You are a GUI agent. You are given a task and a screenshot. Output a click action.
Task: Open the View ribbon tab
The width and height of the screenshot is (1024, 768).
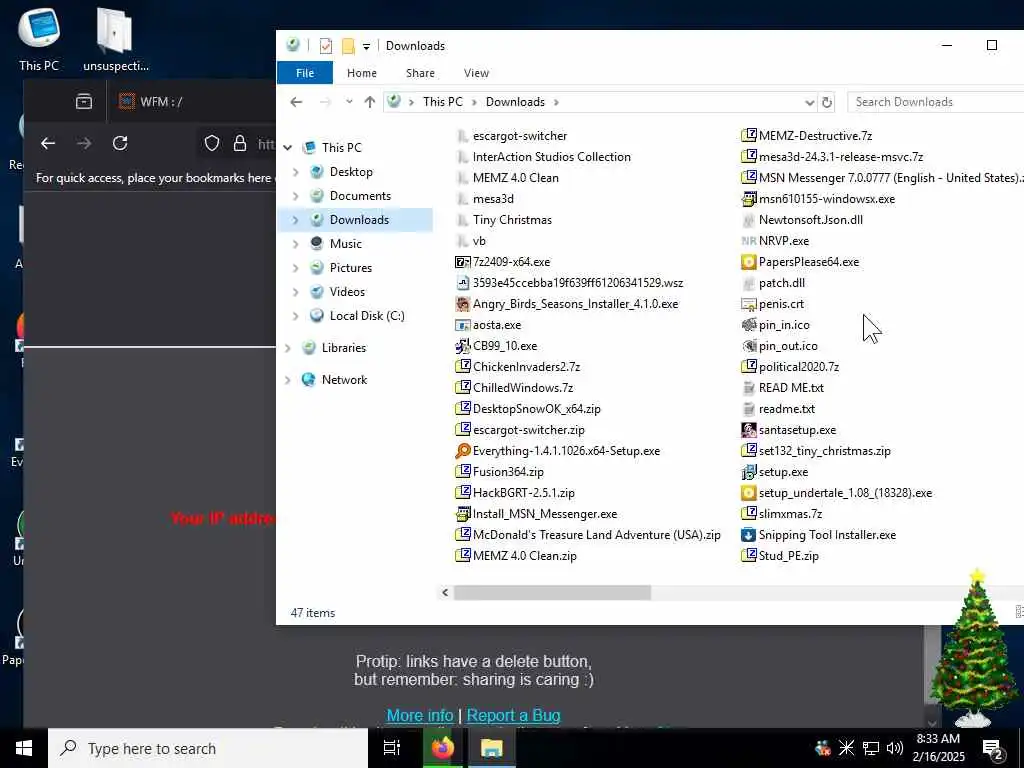(x=476, y=73)
